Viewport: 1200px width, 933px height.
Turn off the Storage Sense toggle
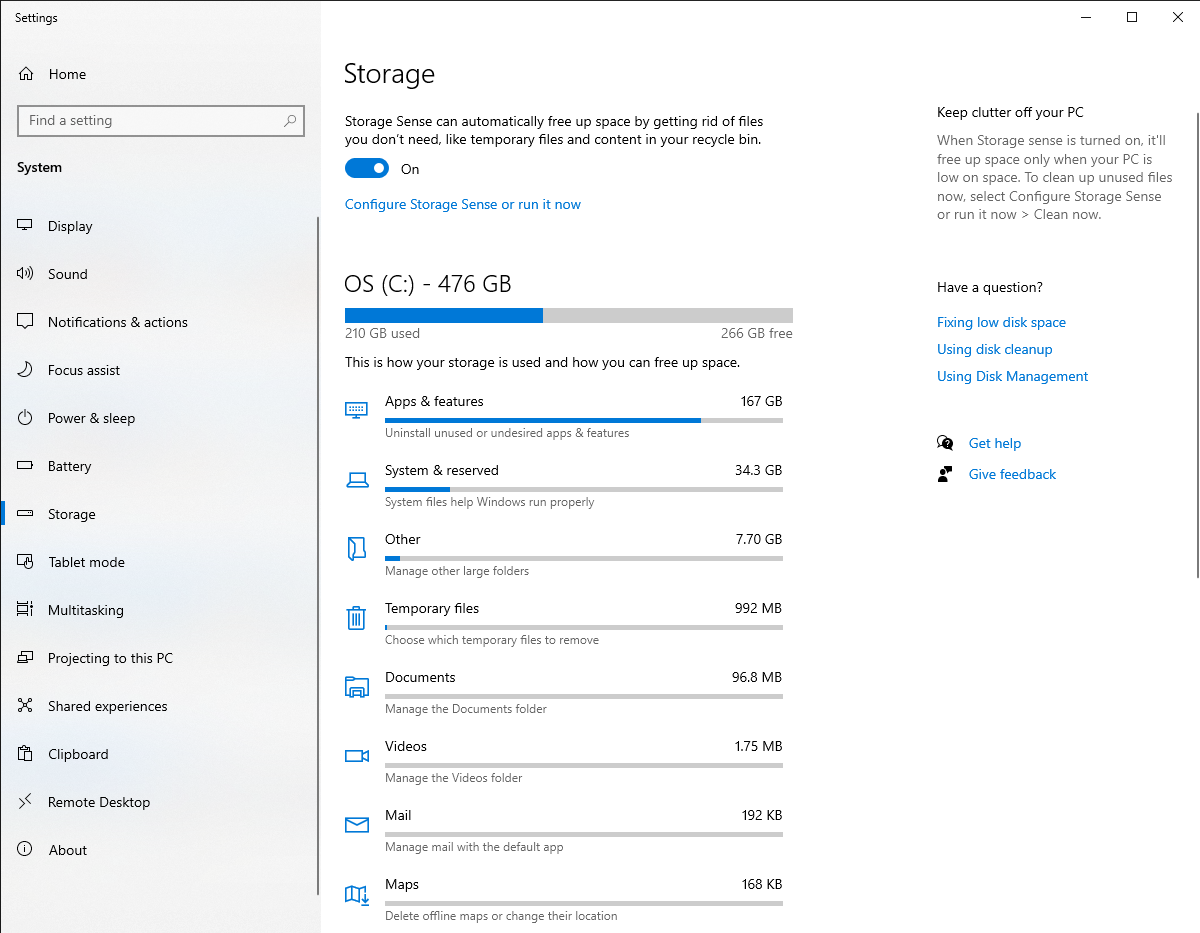(367, 169)
